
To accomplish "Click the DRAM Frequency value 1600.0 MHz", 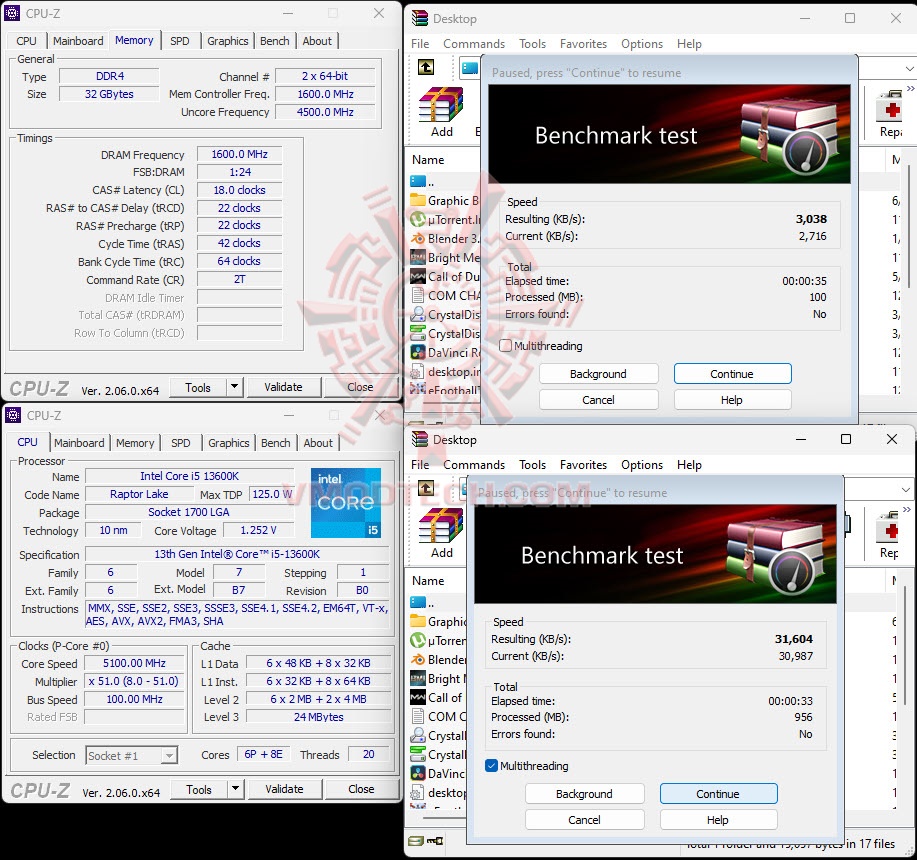I will point(240,154).
